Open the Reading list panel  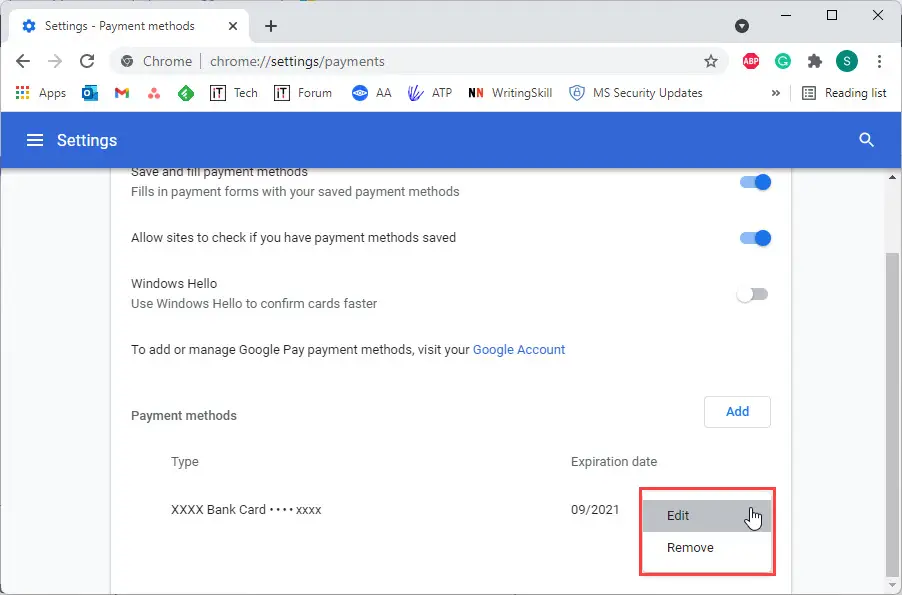(x=844, y=93)
